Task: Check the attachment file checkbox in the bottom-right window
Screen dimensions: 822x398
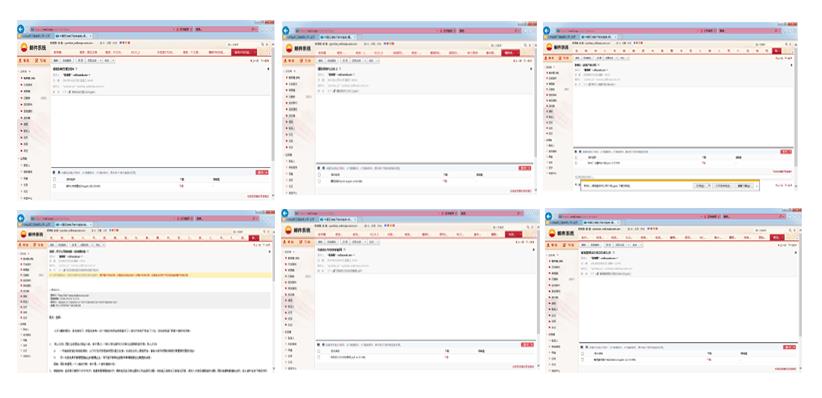Action: coord(583,360)
